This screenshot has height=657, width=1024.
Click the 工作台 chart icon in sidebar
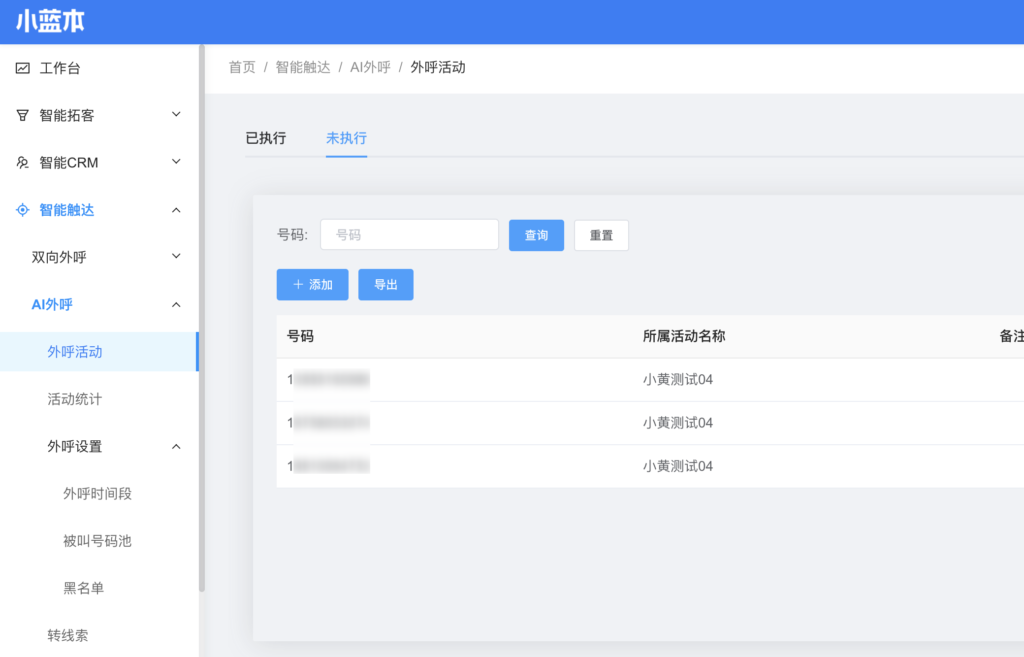tap(23, 68)
